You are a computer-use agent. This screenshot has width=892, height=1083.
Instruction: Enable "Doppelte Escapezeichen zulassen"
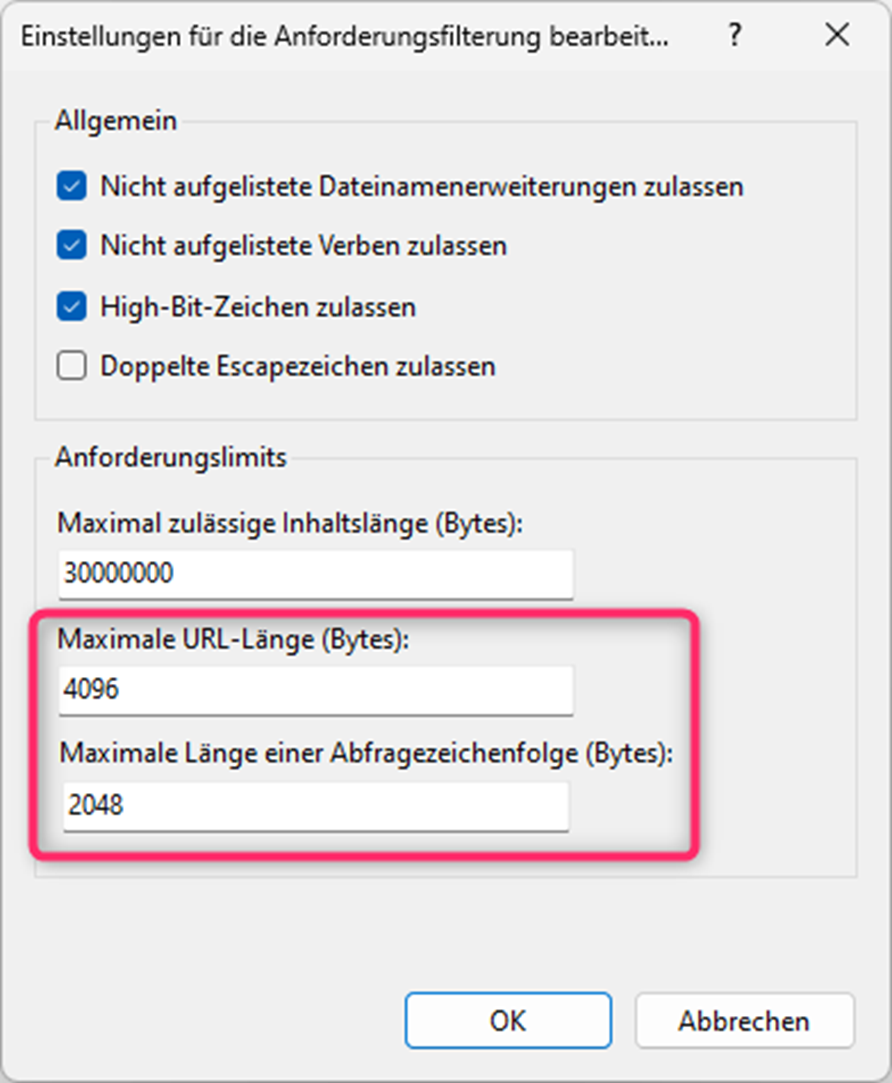[71, 367]
